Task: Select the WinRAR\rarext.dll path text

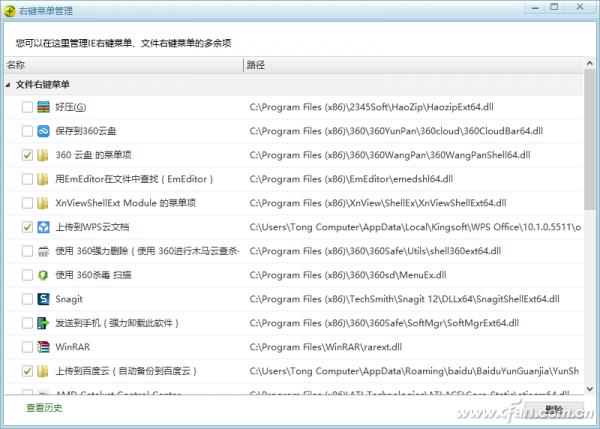Action: (x=326, y=347)
